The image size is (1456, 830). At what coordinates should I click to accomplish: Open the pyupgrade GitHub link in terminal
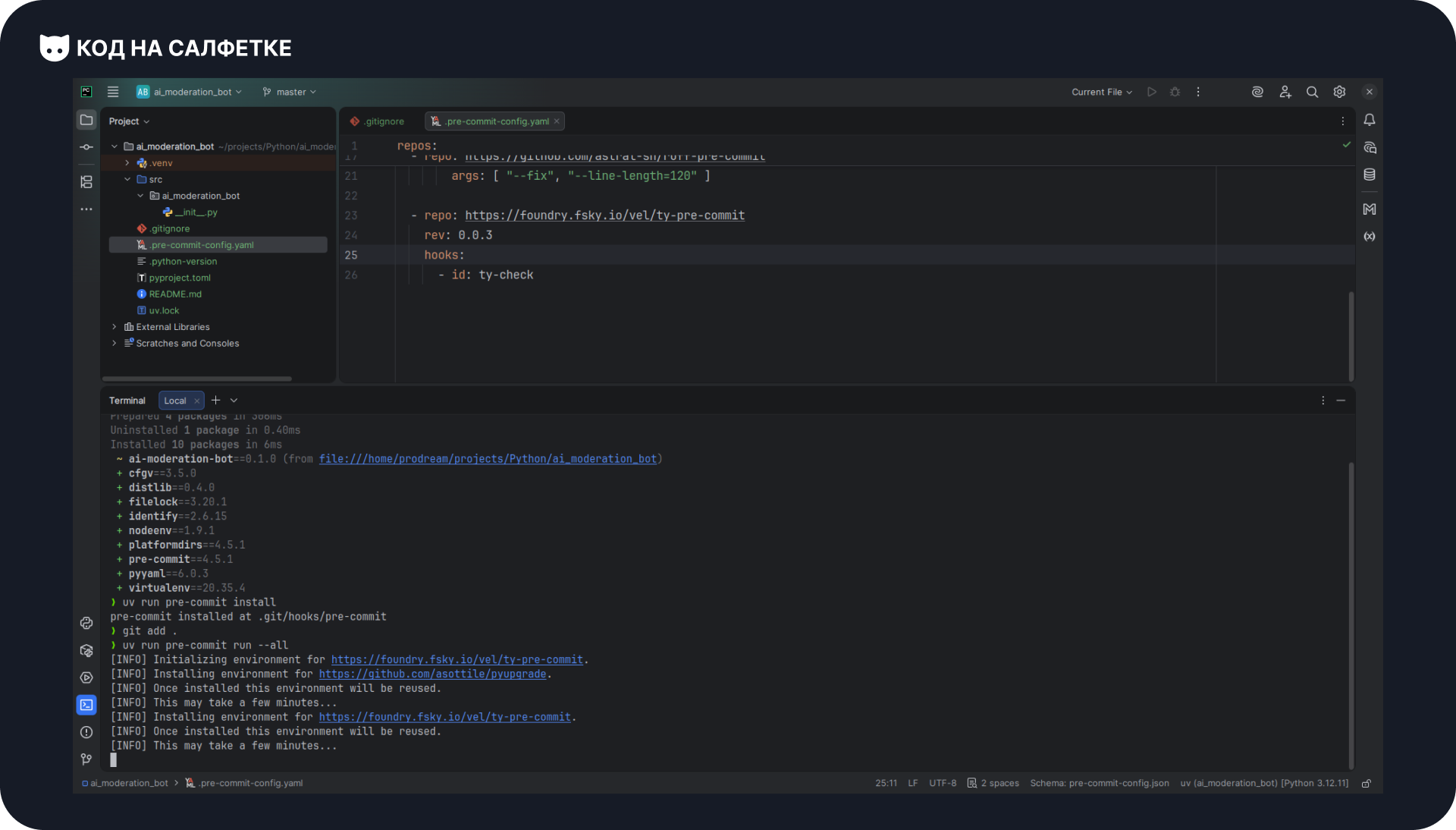click(432, 674)
